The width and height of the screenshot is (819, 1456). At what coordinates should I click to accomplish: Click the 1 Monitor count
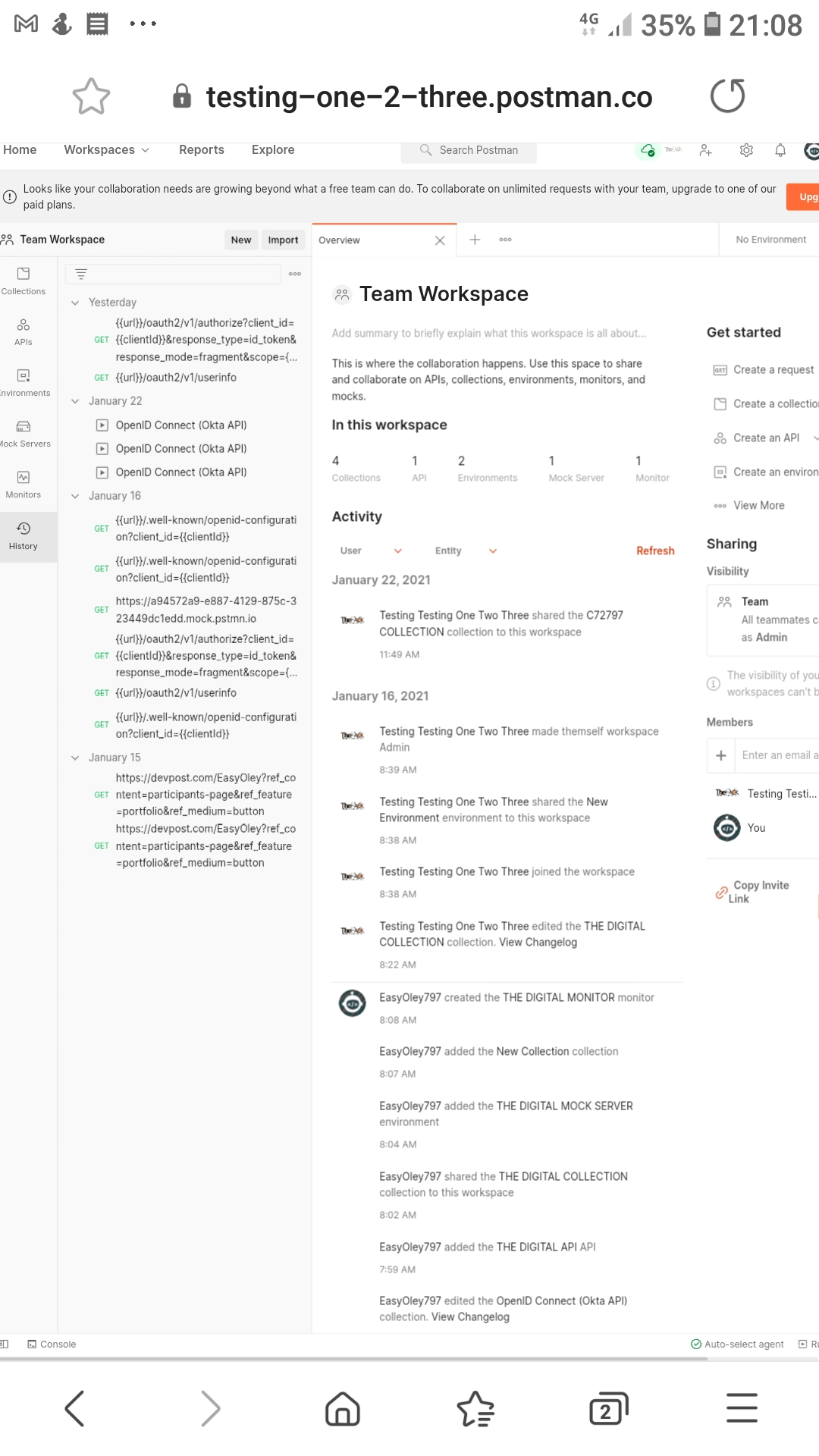click(x=652, y=469)
